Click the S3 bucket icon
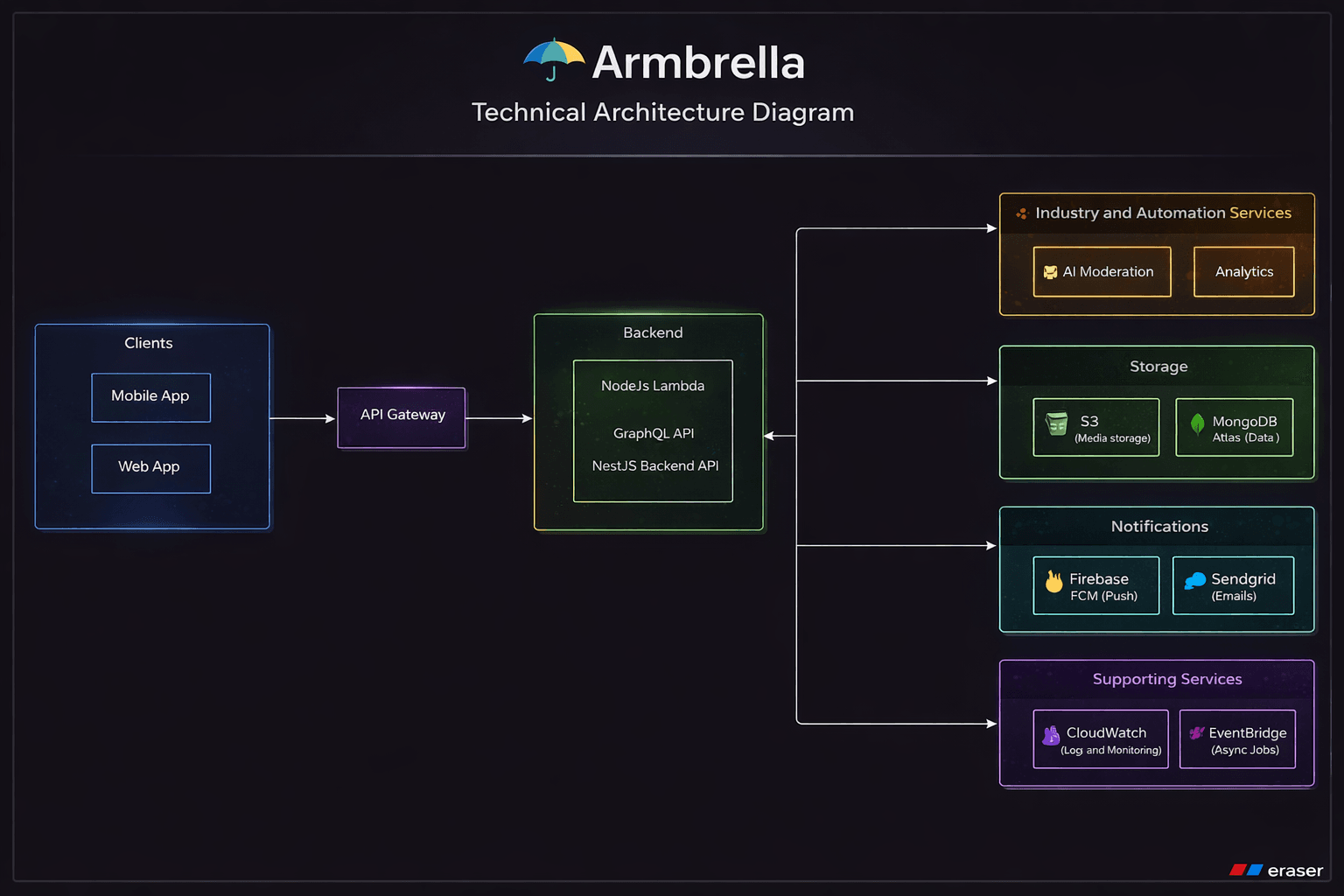This screenshot has width=1344, height=896. point(1056,424)
